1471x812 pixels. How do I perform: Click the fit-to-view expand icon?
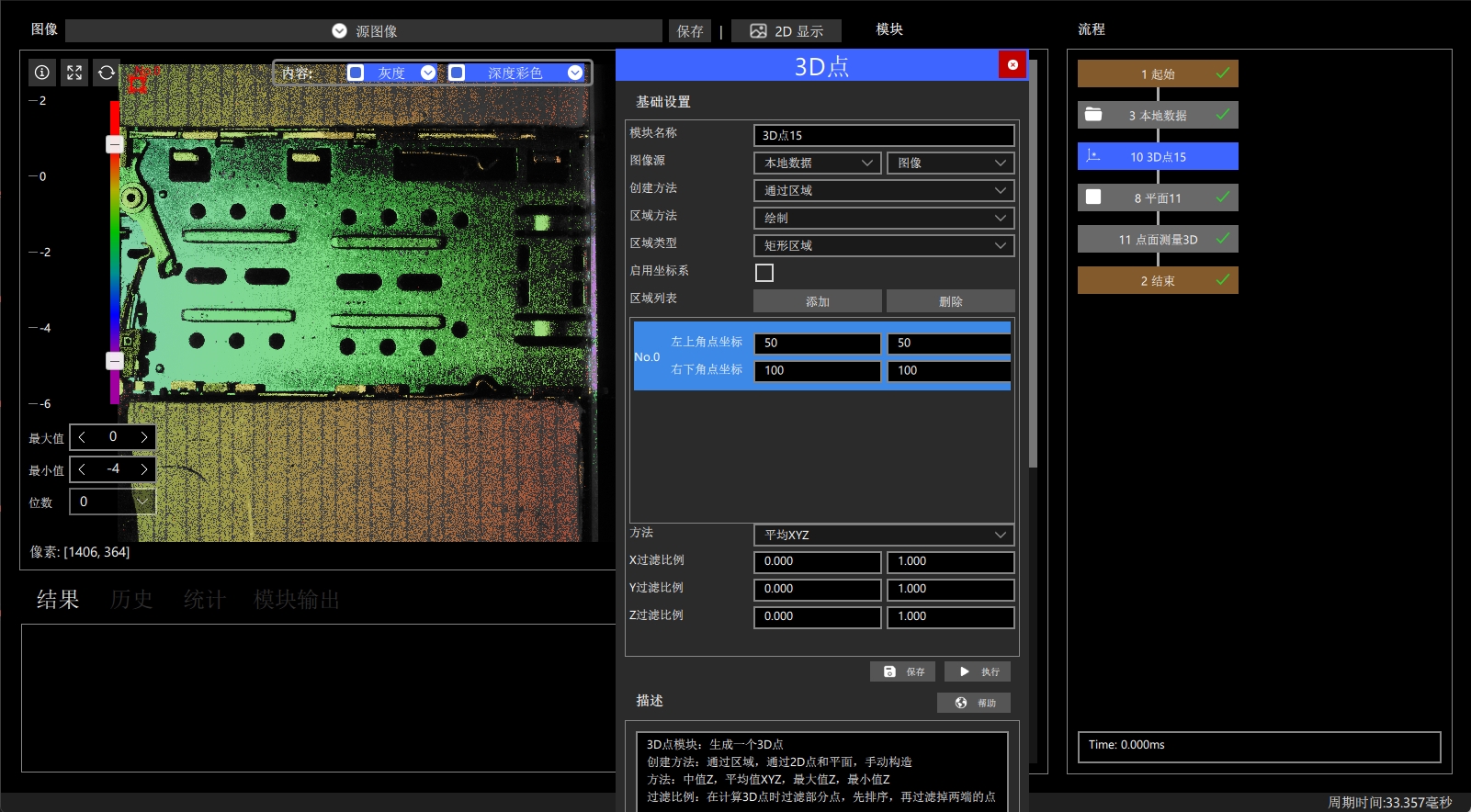click(x=74, y=73)
